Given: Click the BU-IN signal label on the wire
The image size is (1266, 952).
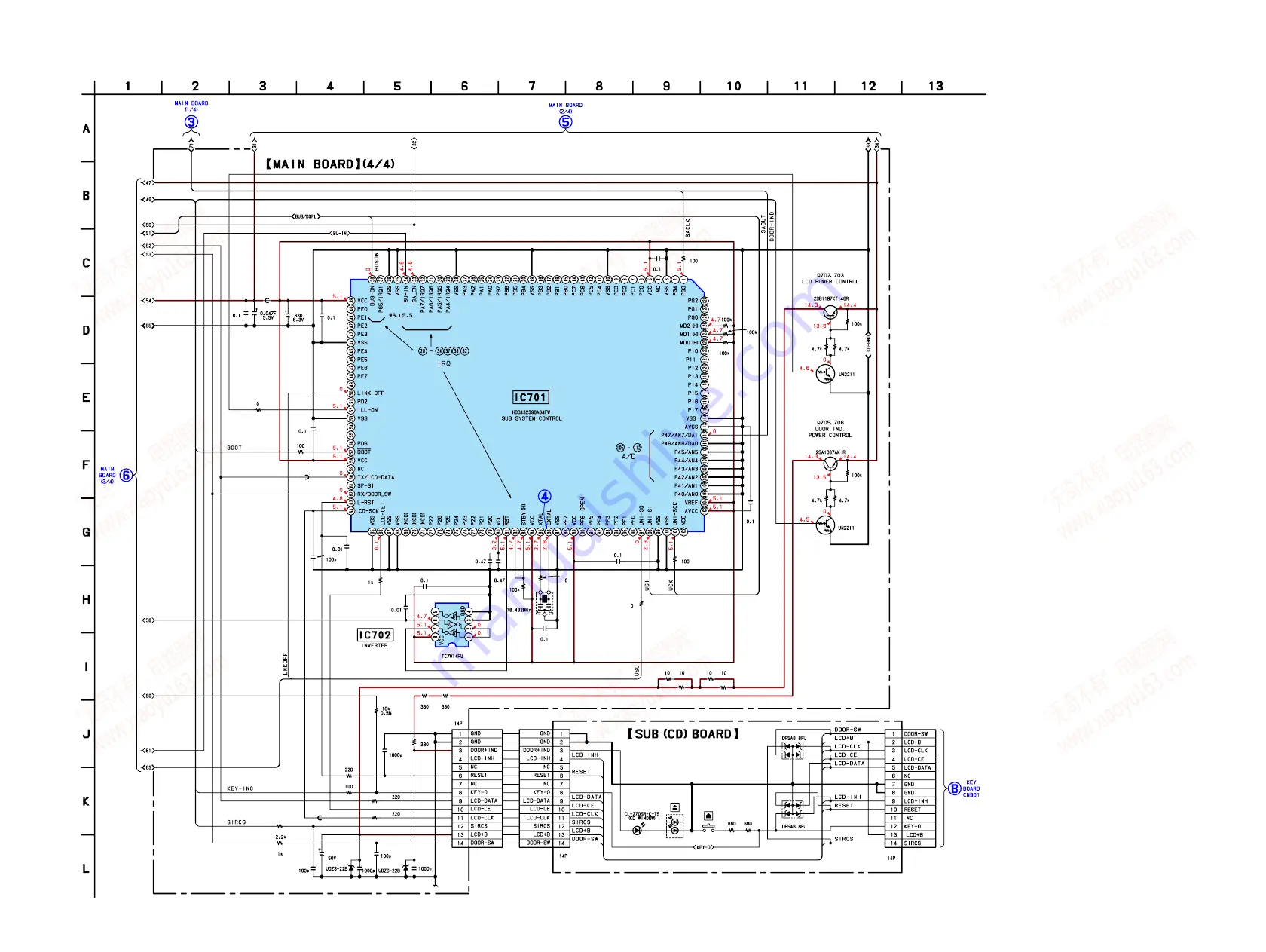Looking at the screenshot, I should click(341, 233).
